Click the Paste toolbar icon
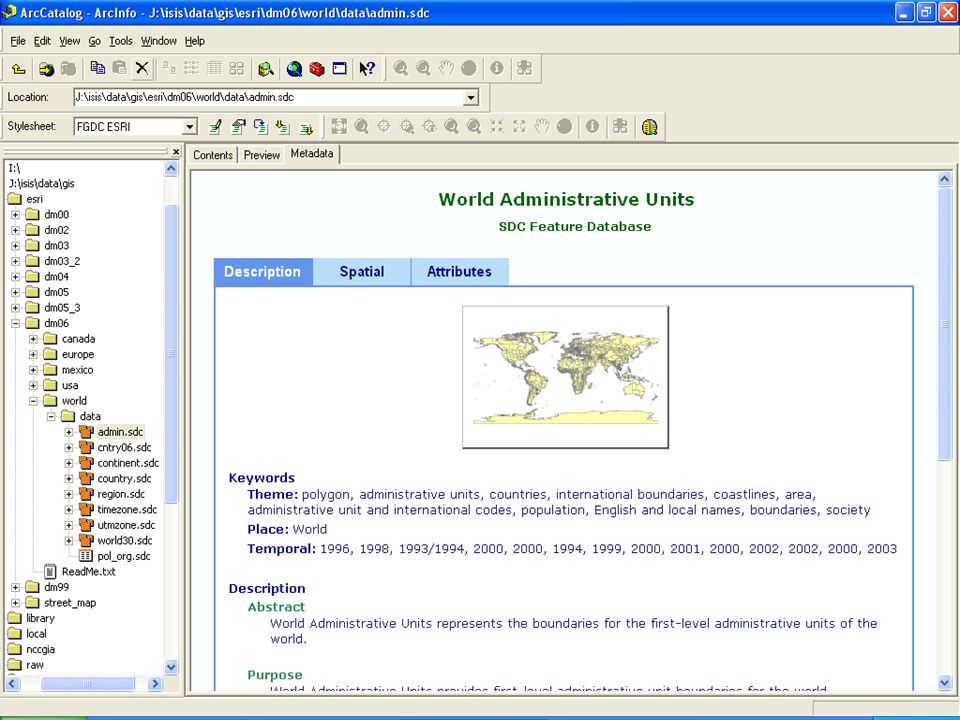 119,68
